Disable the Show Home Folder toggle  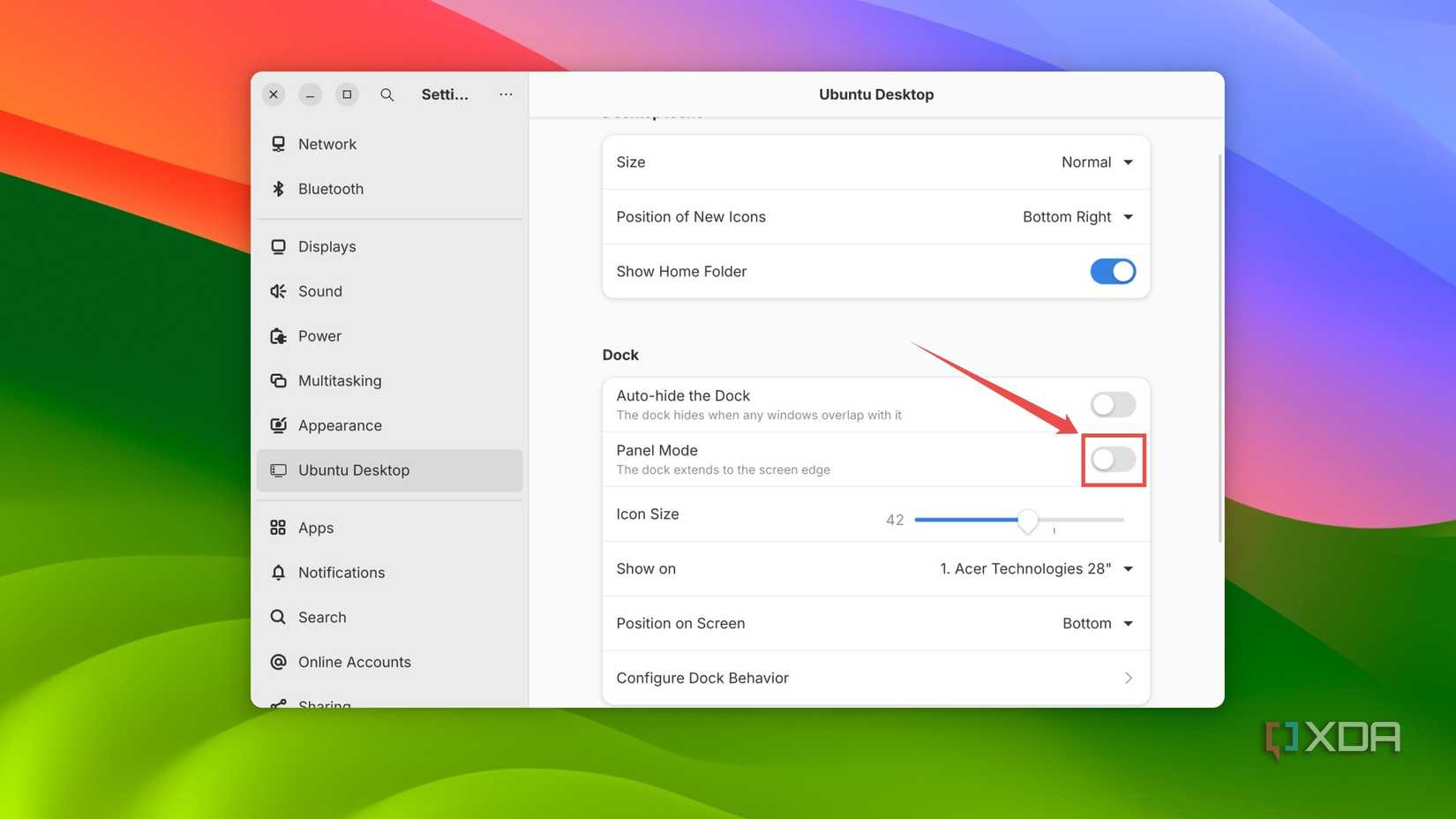pyautogui.click(x=1113, y=271)
